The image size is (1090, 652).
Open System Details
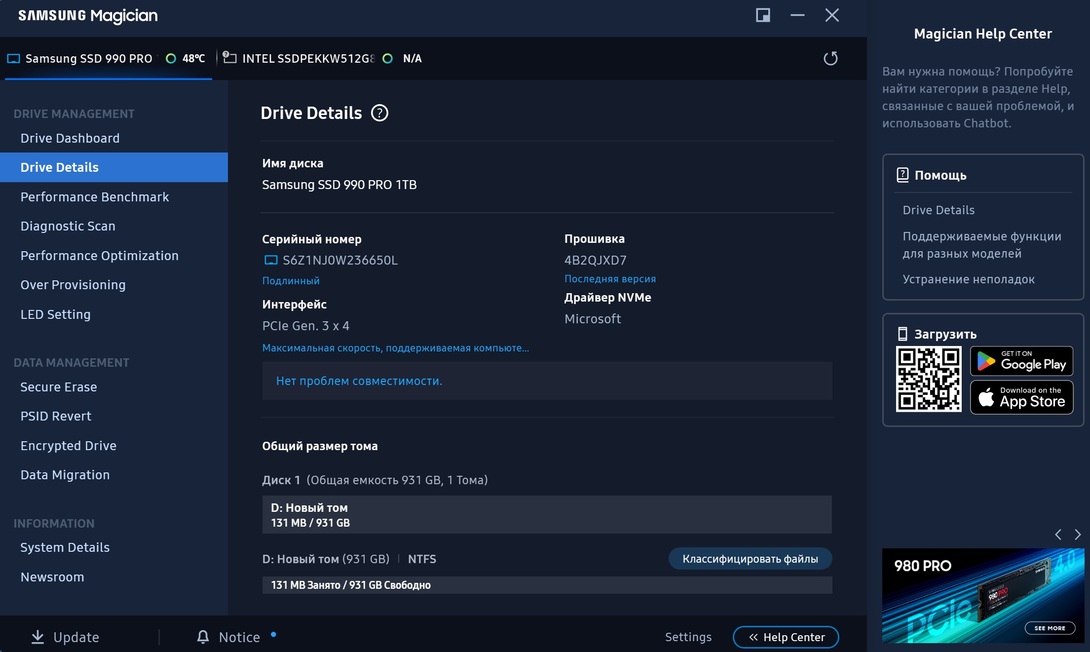click(x=65, y=548)
